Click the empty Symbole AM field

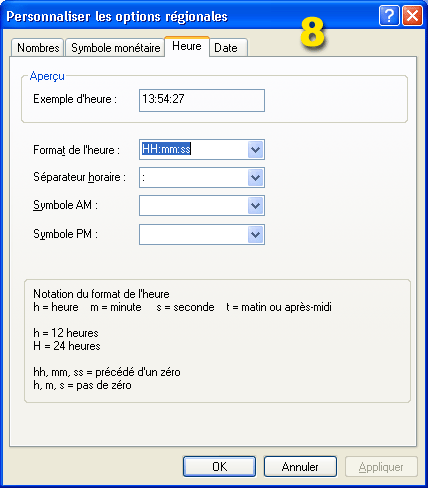pos(194,205)
